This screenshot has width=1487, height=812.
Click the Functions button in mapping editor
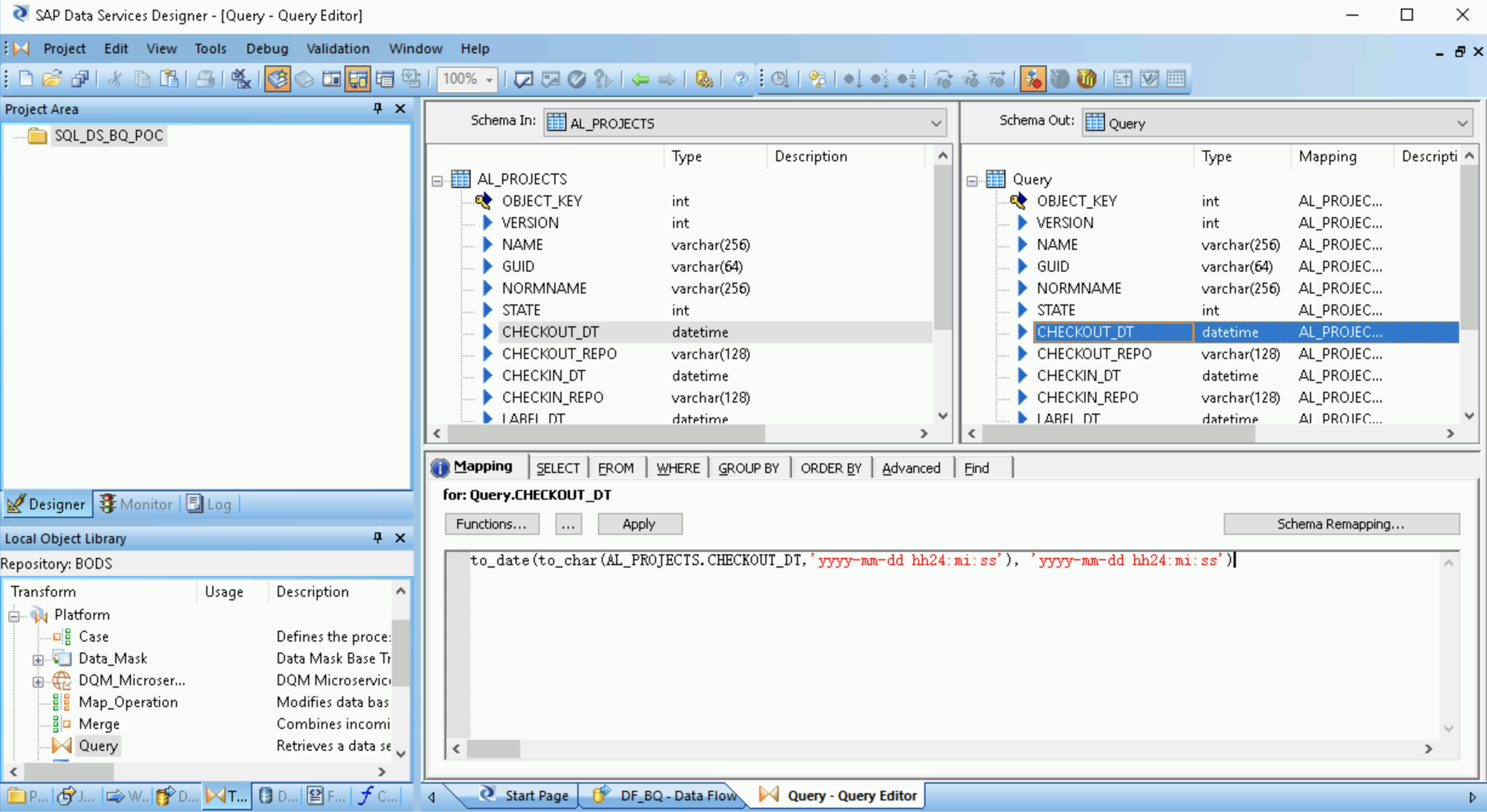[490, 523]
